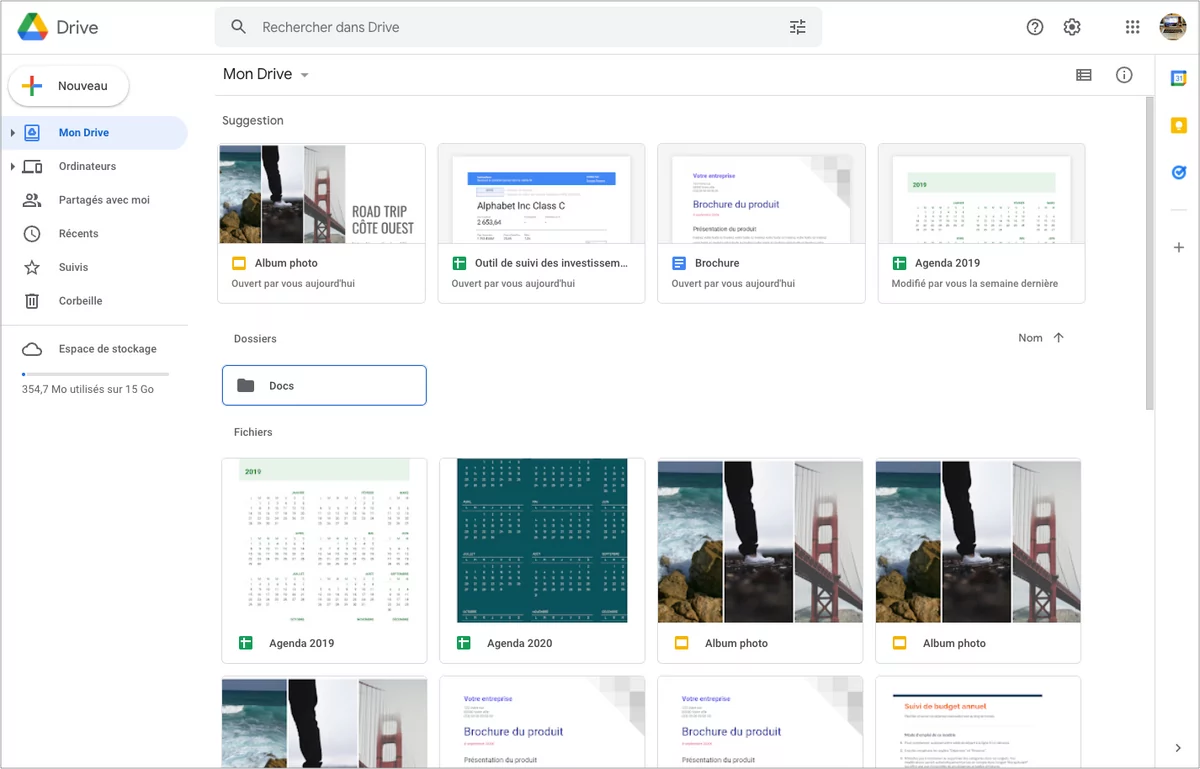Image resolution: width=1200 pixels, height=769 pixels.
Task: Collapse side panel chevron arrow
Action: click(1178, 748)
